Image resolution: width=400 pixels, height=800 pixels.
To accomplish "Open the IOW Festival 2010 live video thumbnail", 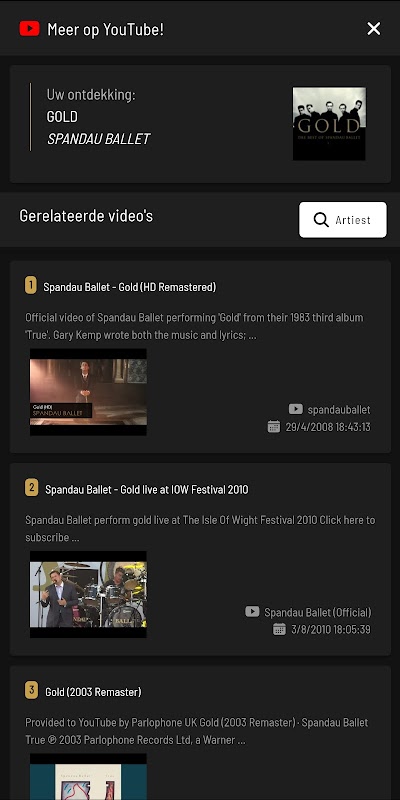I will (88, 594).
